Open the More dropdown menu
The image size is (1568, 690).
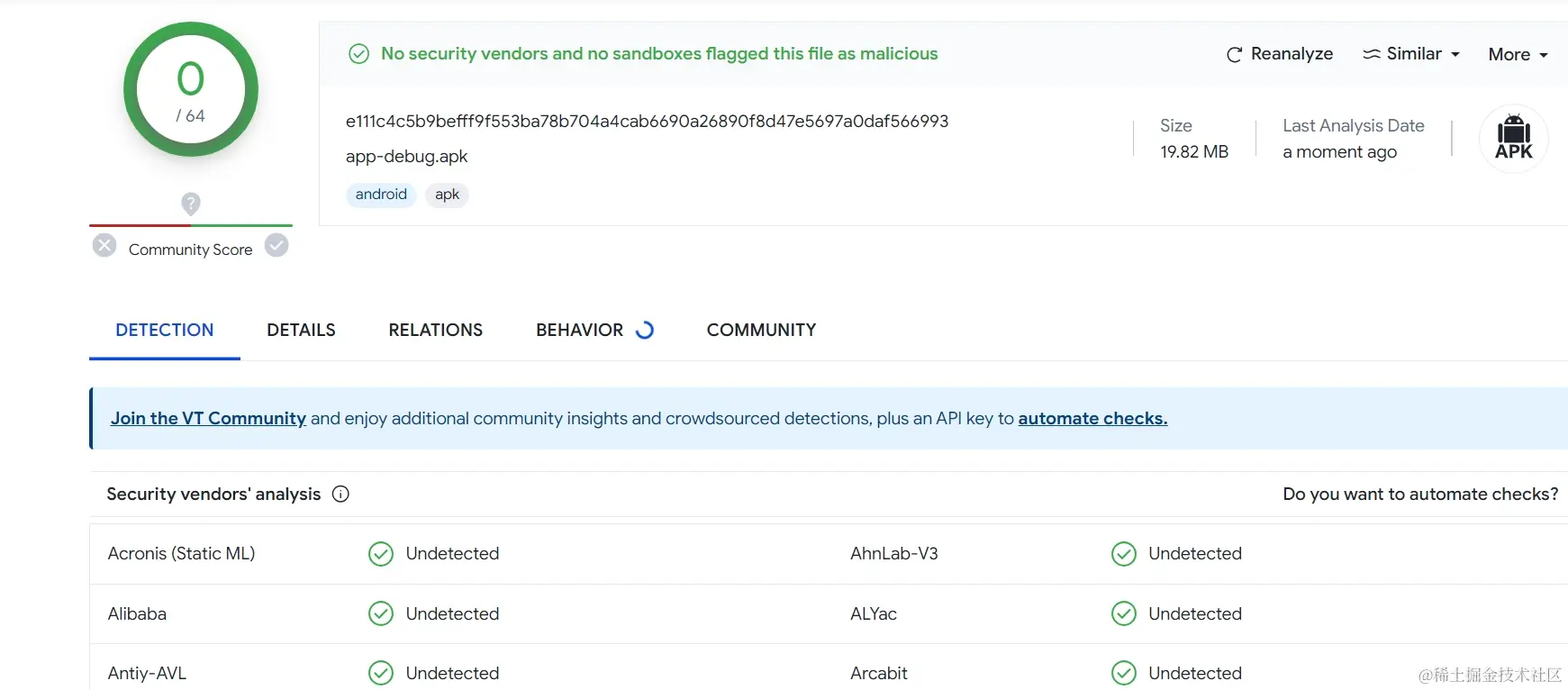pos(1518,55)
